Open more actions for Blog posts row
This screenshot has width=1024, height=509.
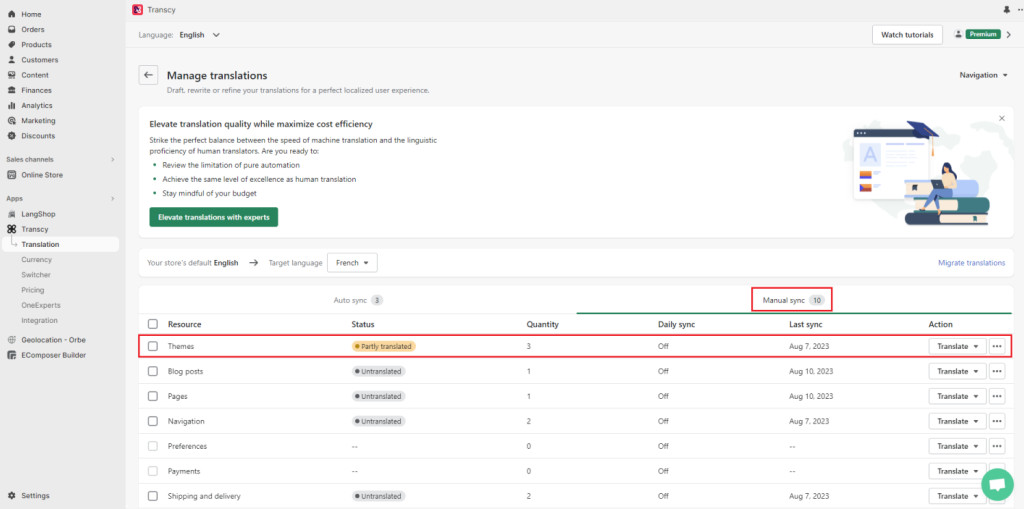997,371
